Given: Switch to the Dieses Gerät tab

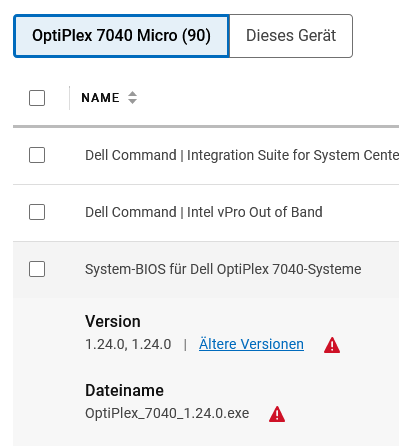Looking at the screenshot, I should [x=291, y=36].
